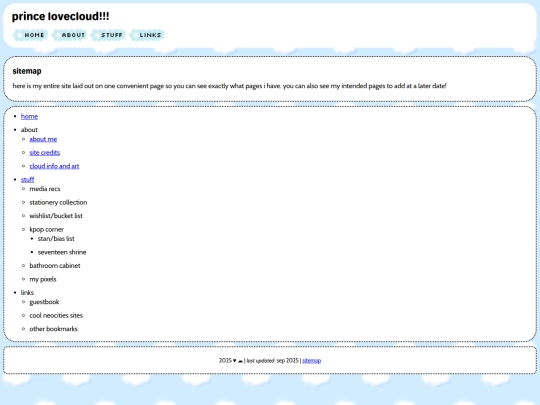This screenshot has height=405, width=540.
Task: Follow the 'stuff' sitemap link
Action: click(x=27, y=179)
